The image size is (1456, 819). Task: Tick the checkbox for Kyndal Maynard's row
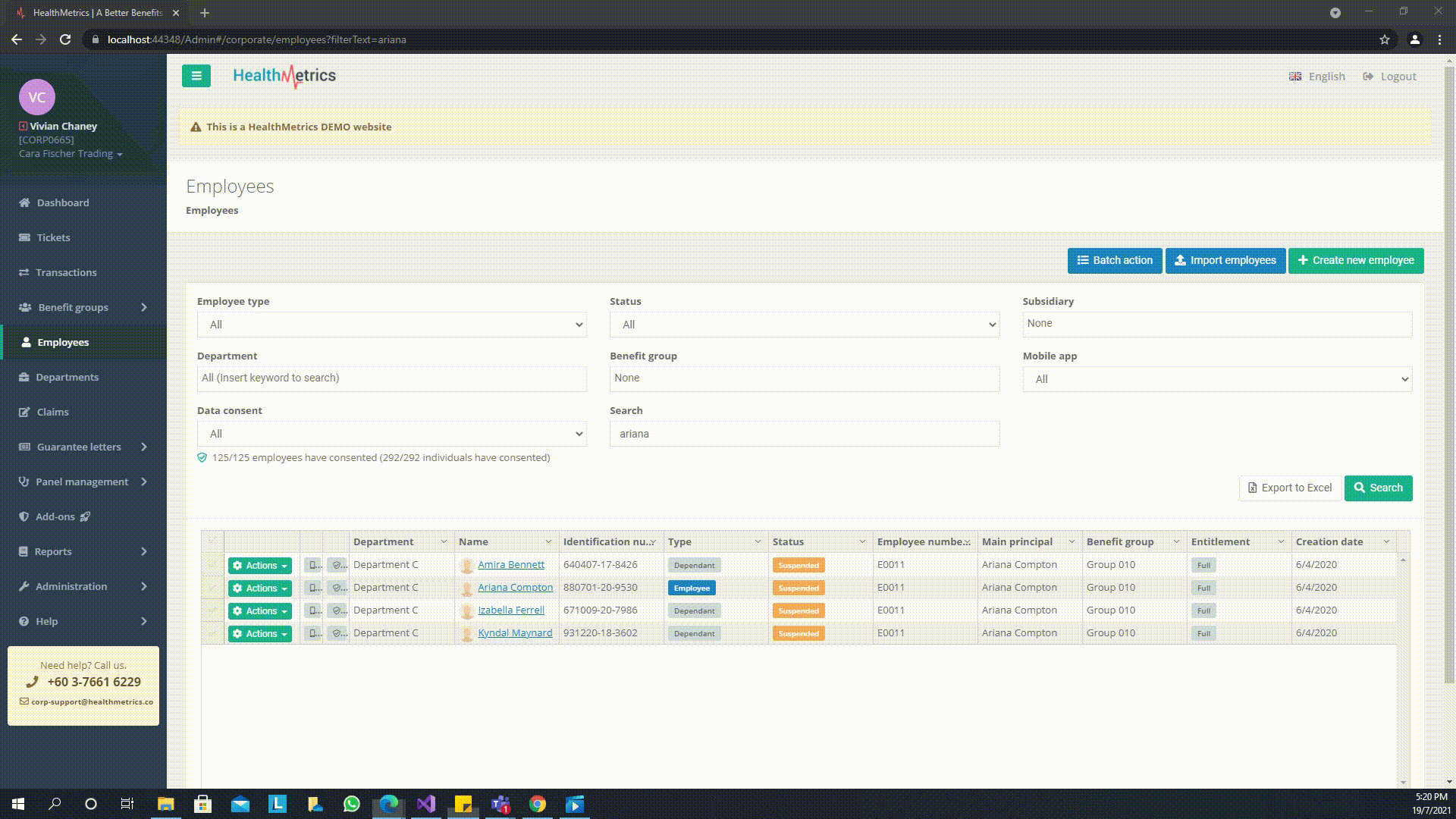pyautogui.click(x=212, y=633)
